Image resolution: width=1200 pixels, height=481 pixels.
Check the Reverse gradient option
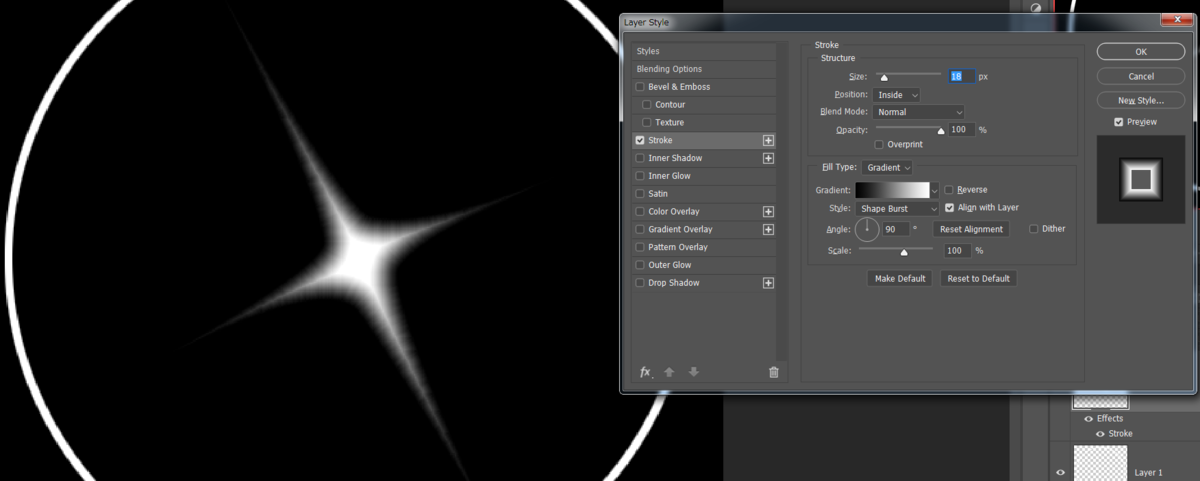pyautogui.click(x=949, y=190)
